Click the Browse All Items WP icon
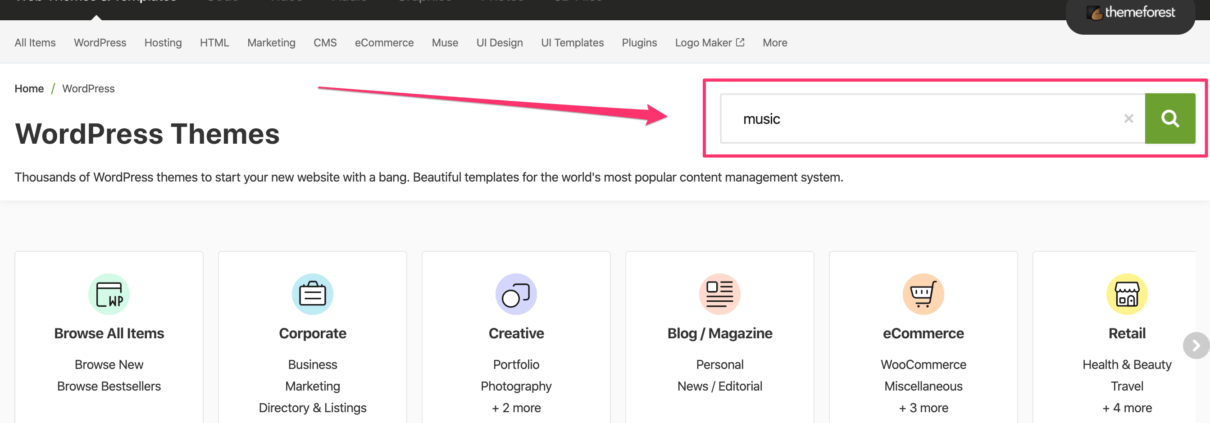 109,294
